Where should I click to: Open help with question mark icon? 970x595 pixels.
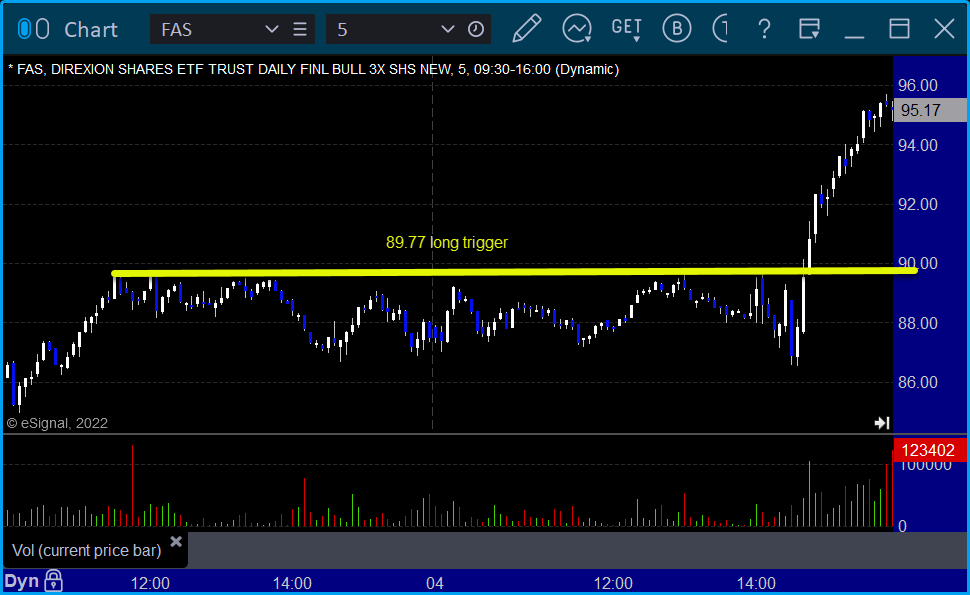coord(764,29)
